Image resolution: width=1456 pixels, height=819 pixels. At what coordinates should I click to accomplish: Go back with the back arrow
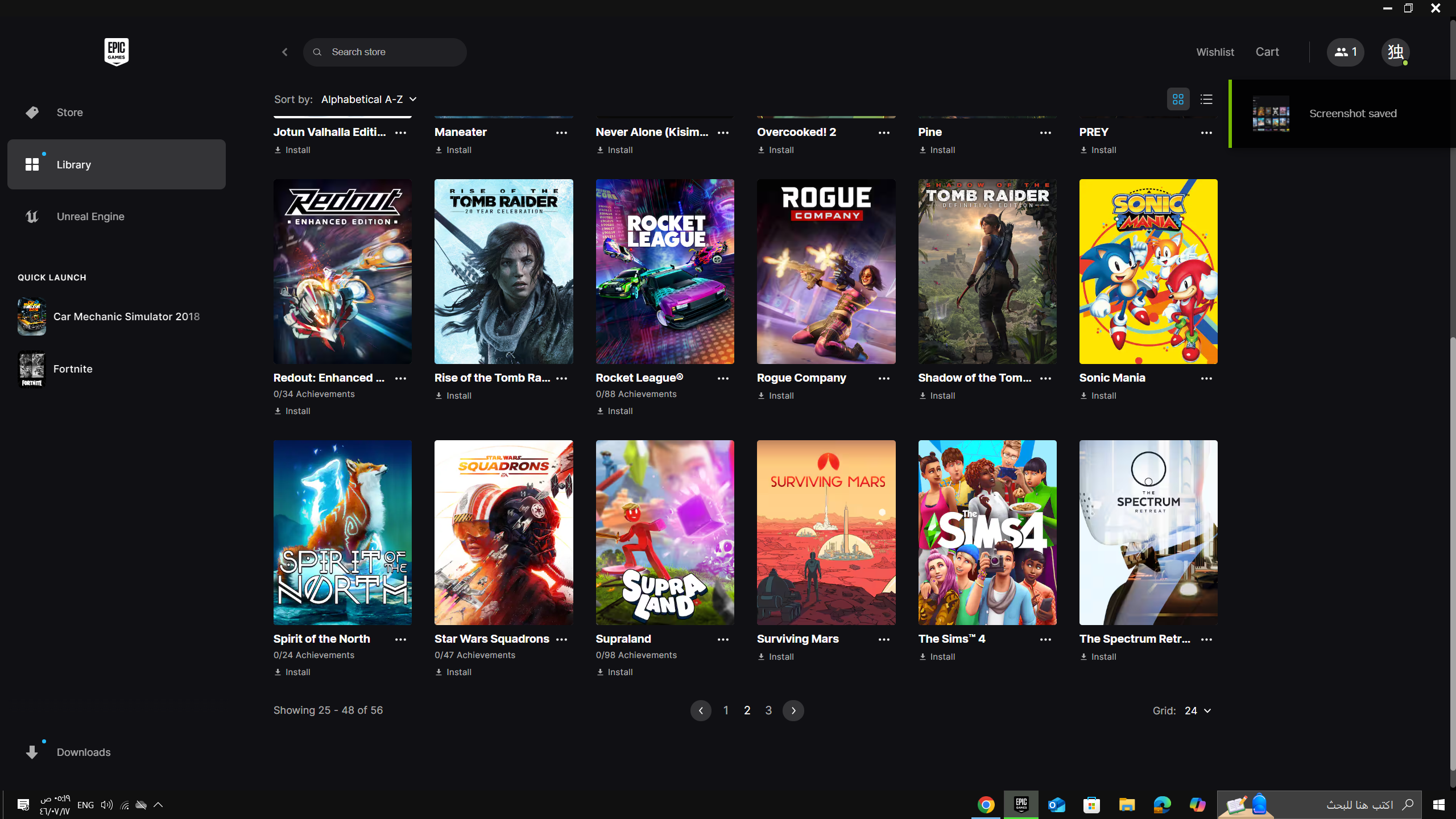tap(285, 52)
